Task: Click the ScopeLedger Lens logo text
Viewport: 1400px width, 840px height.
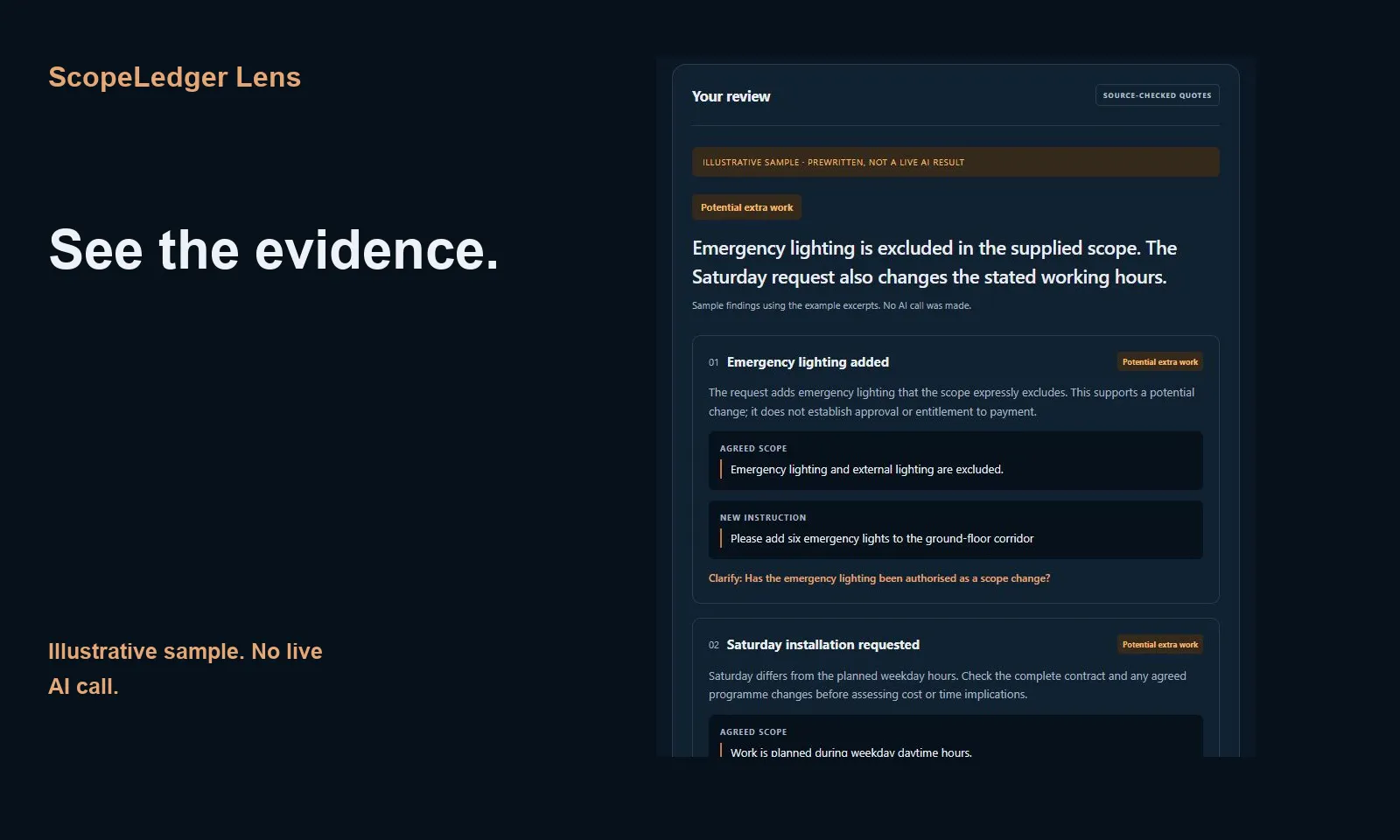Action: [174, 77]
